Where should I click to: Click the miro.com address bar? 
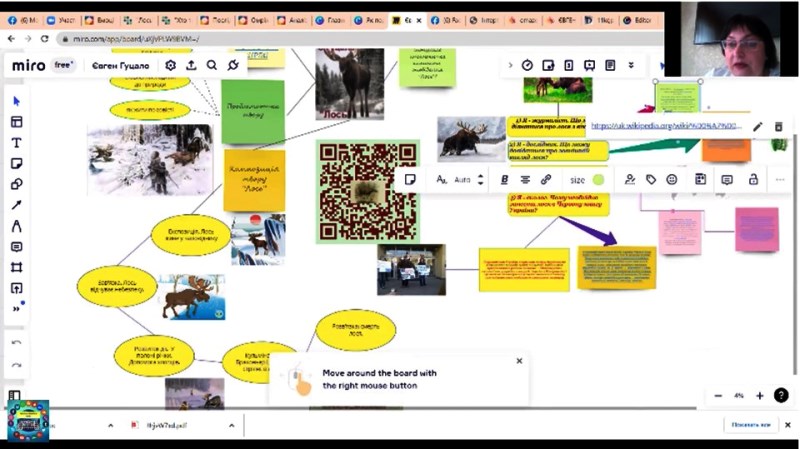357,39
